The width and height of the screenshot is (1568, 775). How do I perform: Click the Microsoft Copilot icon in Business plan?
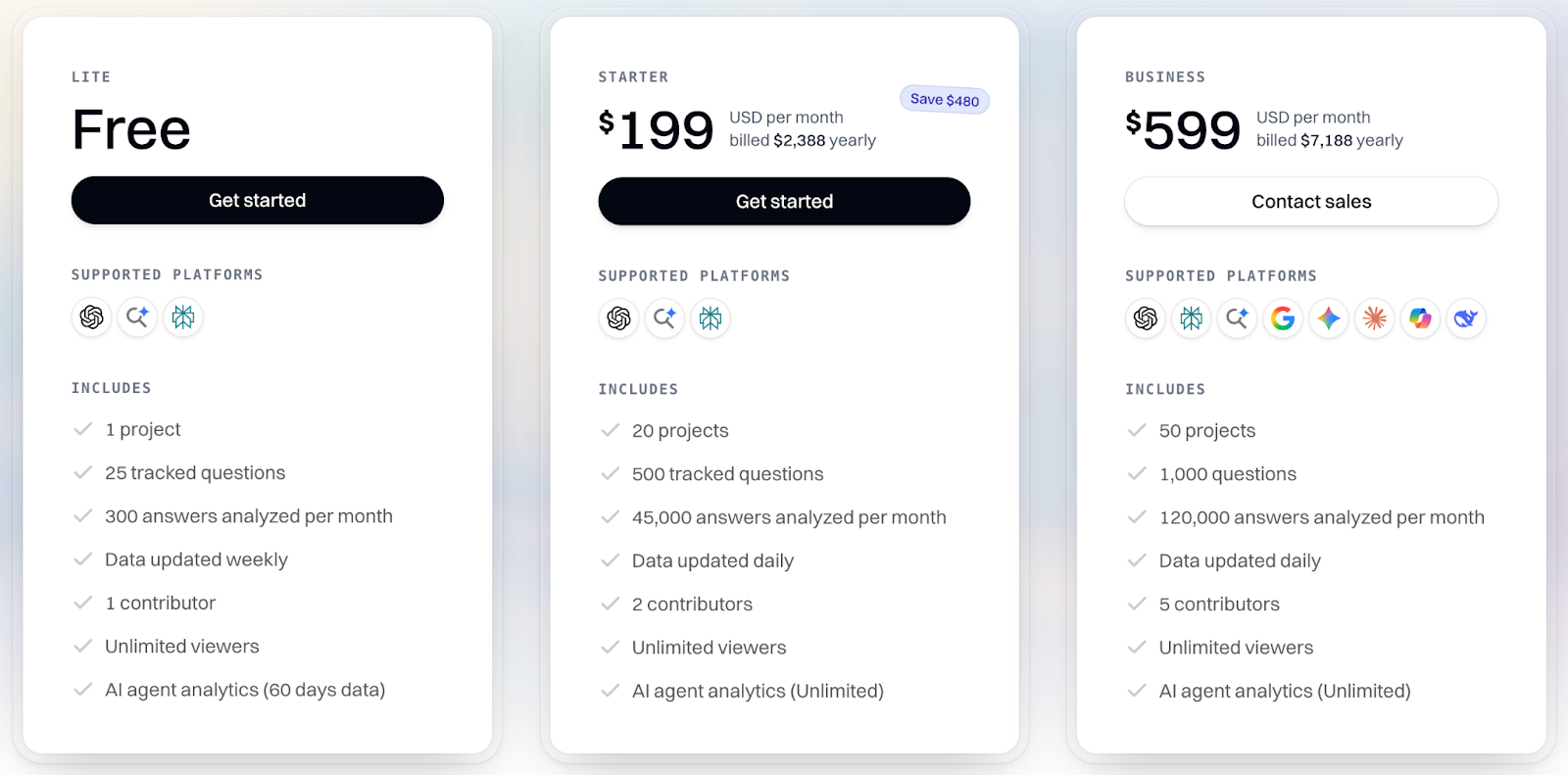point(1420,318)
